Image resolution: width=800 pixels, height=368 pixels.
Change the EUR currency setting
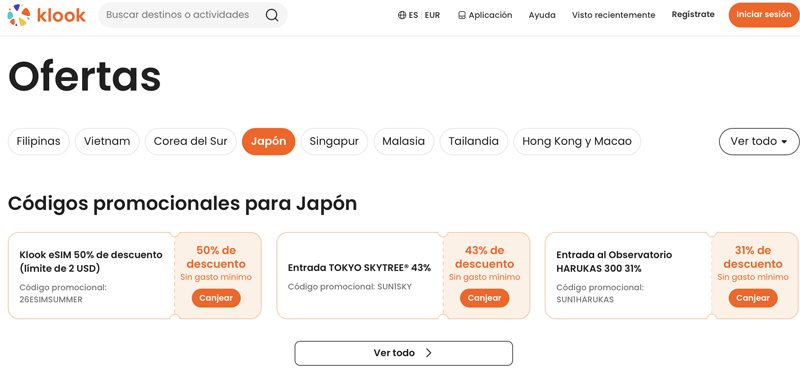[x=432, y=15]
